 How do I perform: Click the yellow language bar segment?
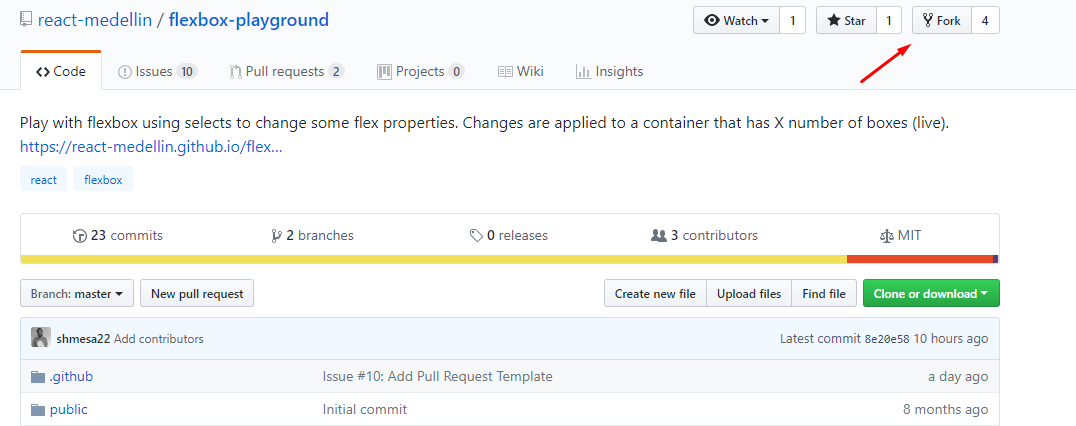[x=434, y=259]
